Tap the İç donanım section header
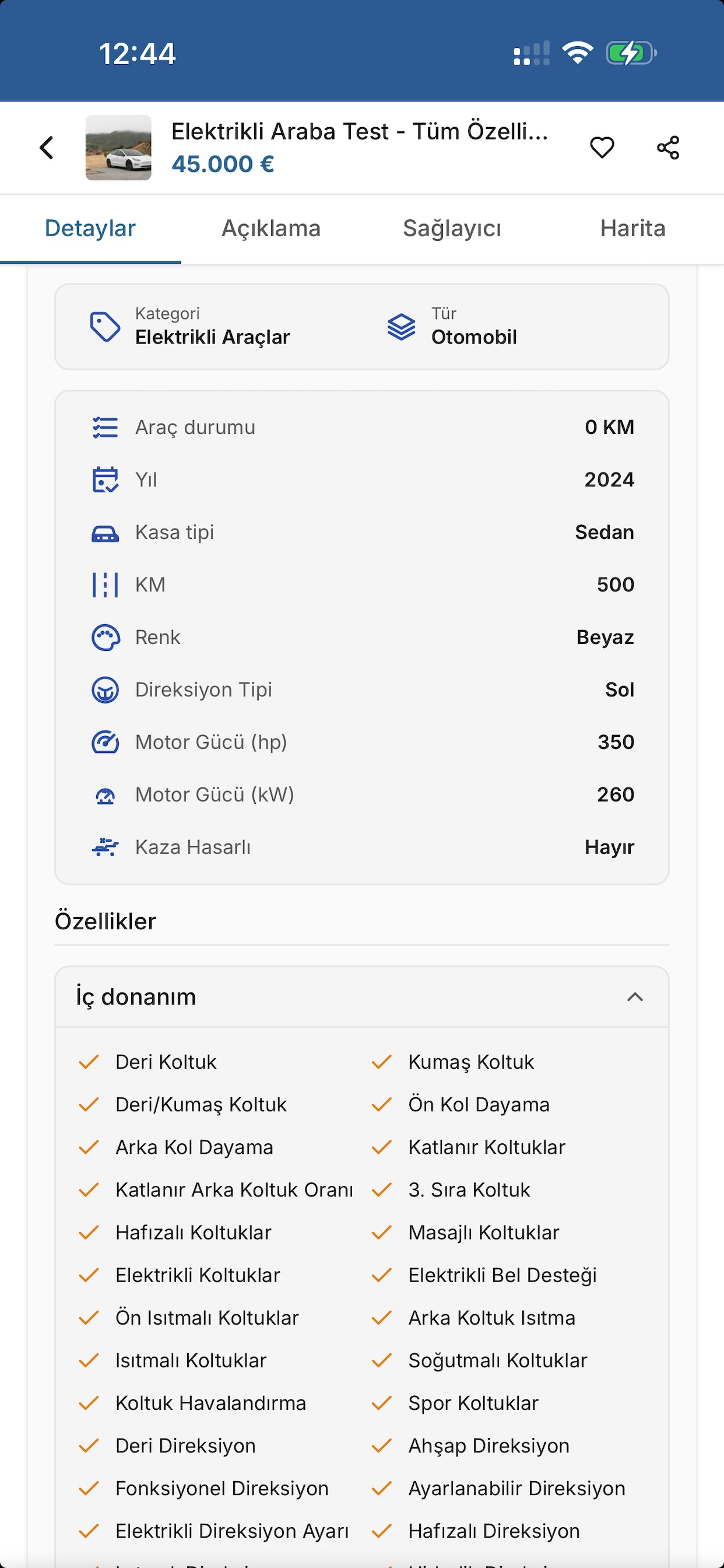Viewport: 724px width, 1568px height. [x=362, y=996]
